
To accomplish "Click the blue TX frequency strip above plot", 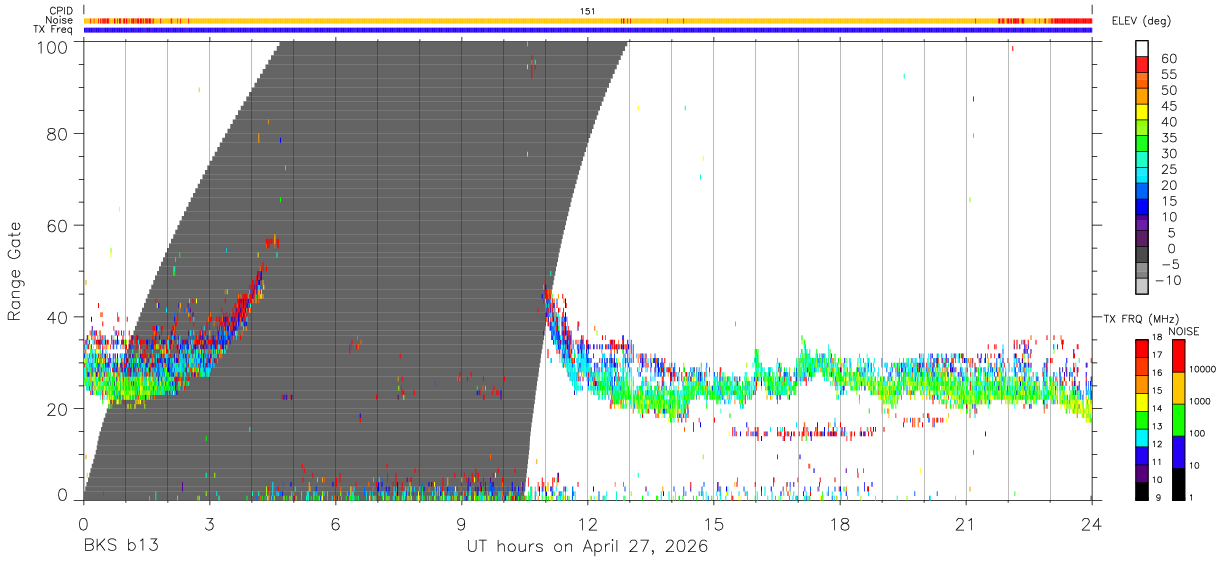I will click(587, 29).
